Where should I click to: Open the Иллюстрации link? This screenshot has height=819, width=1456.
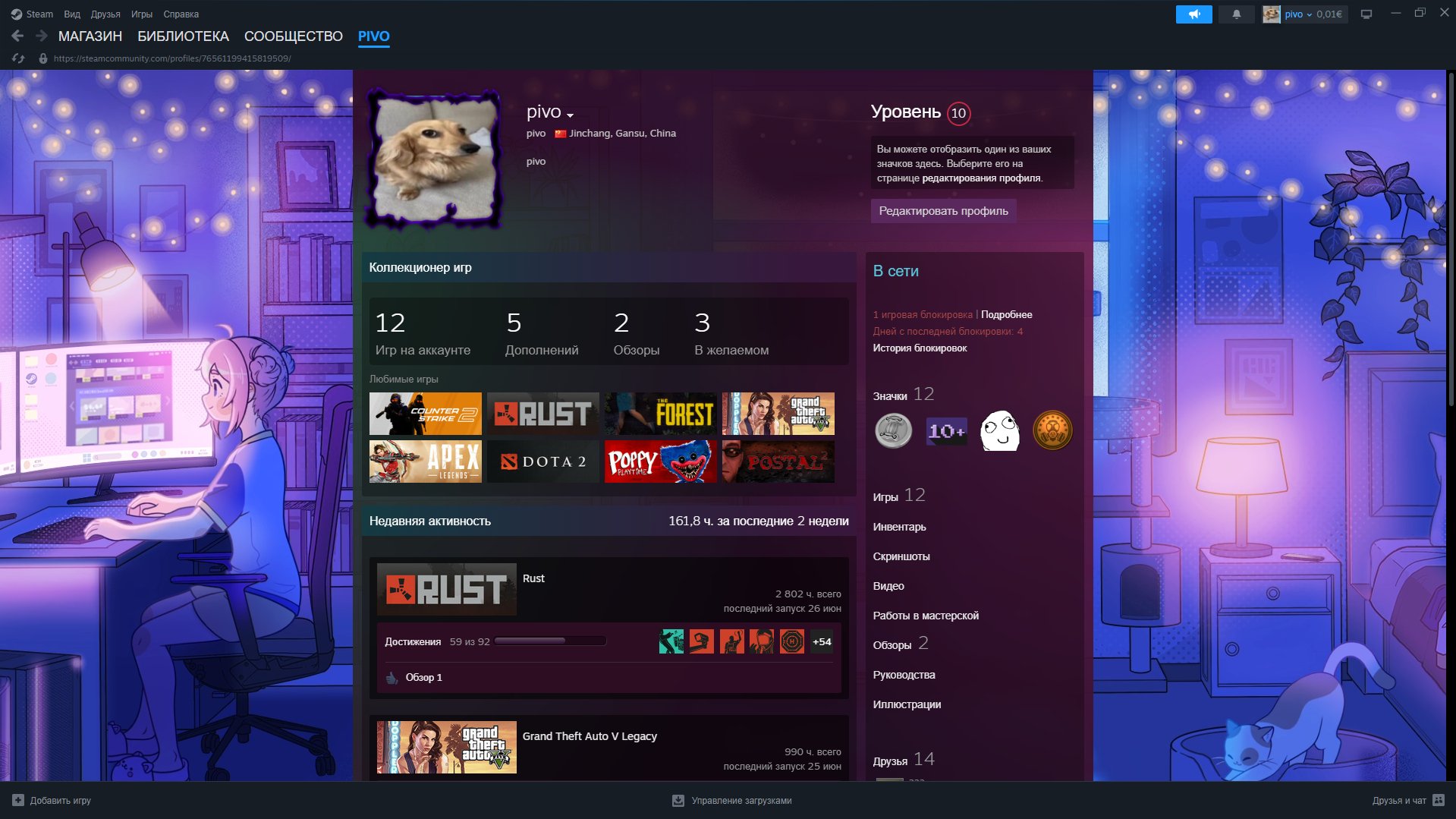click(907, 704)
